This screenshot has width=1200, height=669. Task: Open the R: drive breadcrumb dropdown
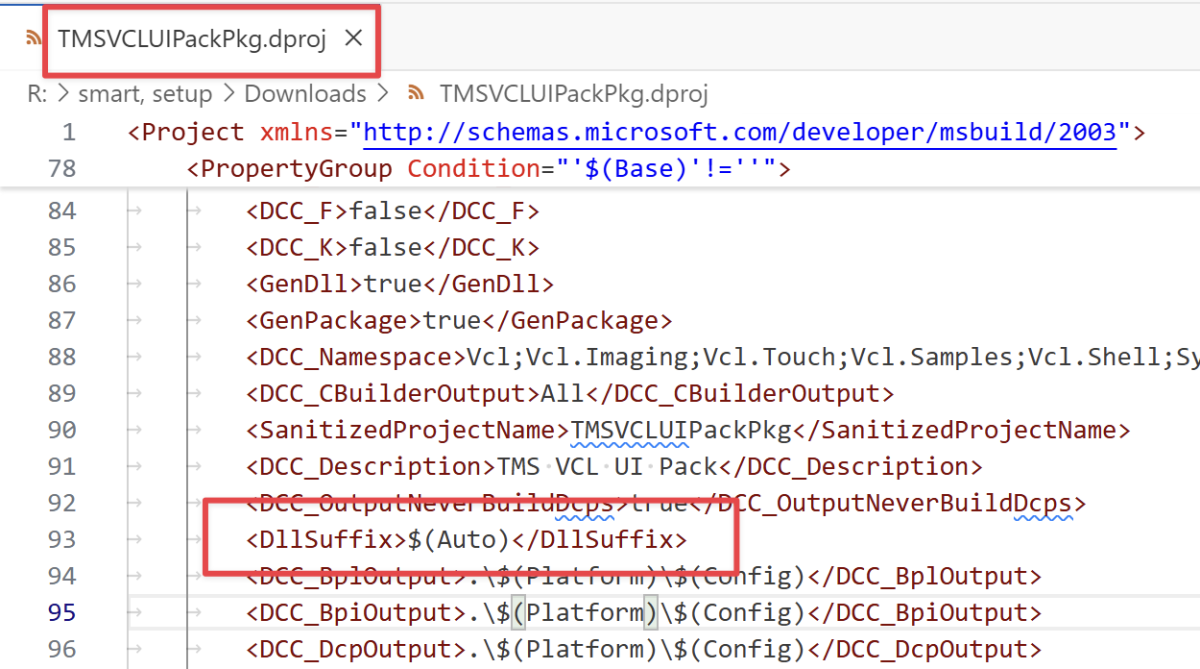click(x=36, y=94)
